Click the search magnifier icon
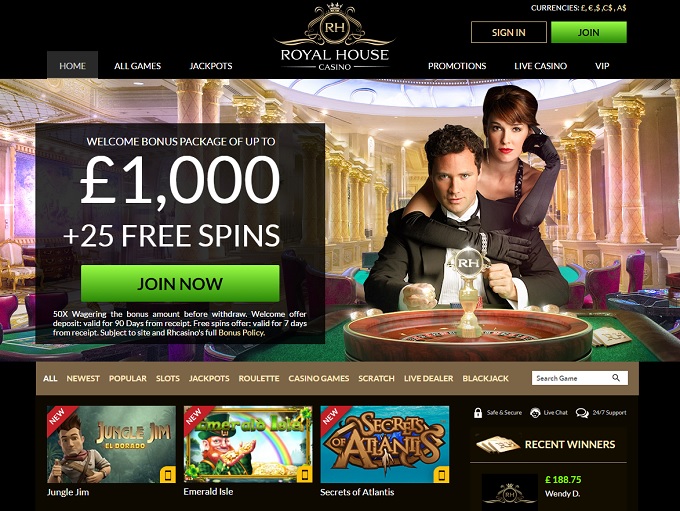The width and height of the screenshot is (680, 511). tap(616, 378)
